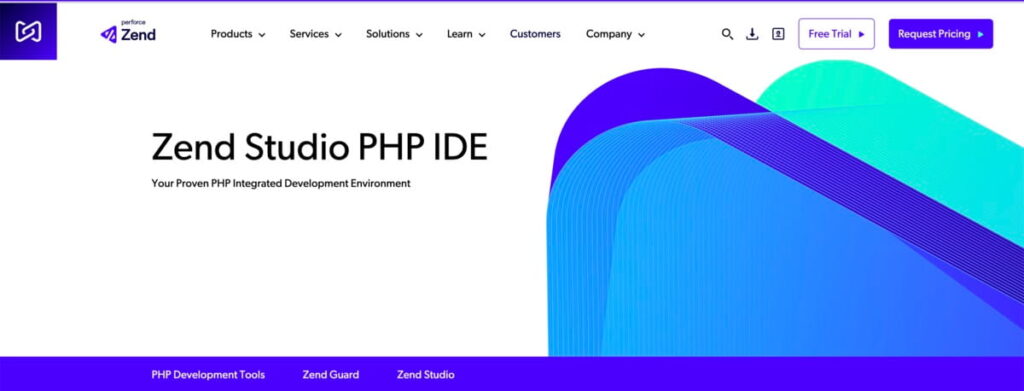The image size is (1024, 391).
Task: Expand the Products menu
Action: click(238, 34)
